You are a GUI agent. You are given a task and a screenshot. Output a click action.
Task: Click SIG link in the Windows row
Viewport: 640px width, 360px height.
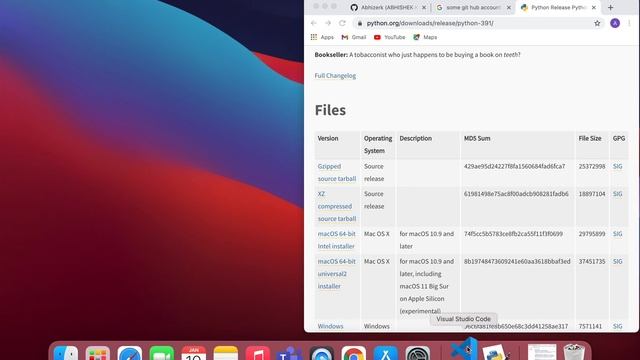[618, 326]
